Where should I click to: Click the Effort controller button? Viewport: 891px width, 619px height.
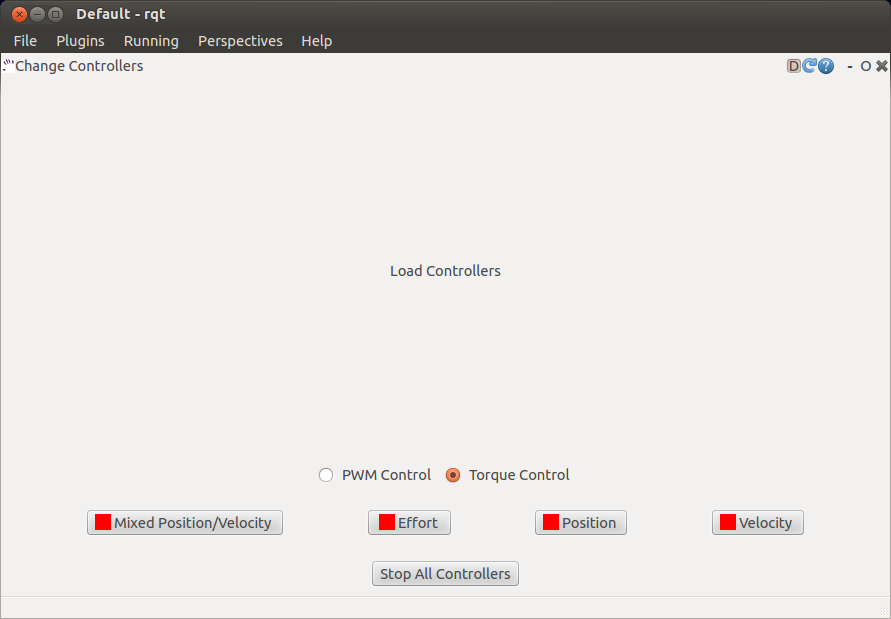tap(409, 523)
